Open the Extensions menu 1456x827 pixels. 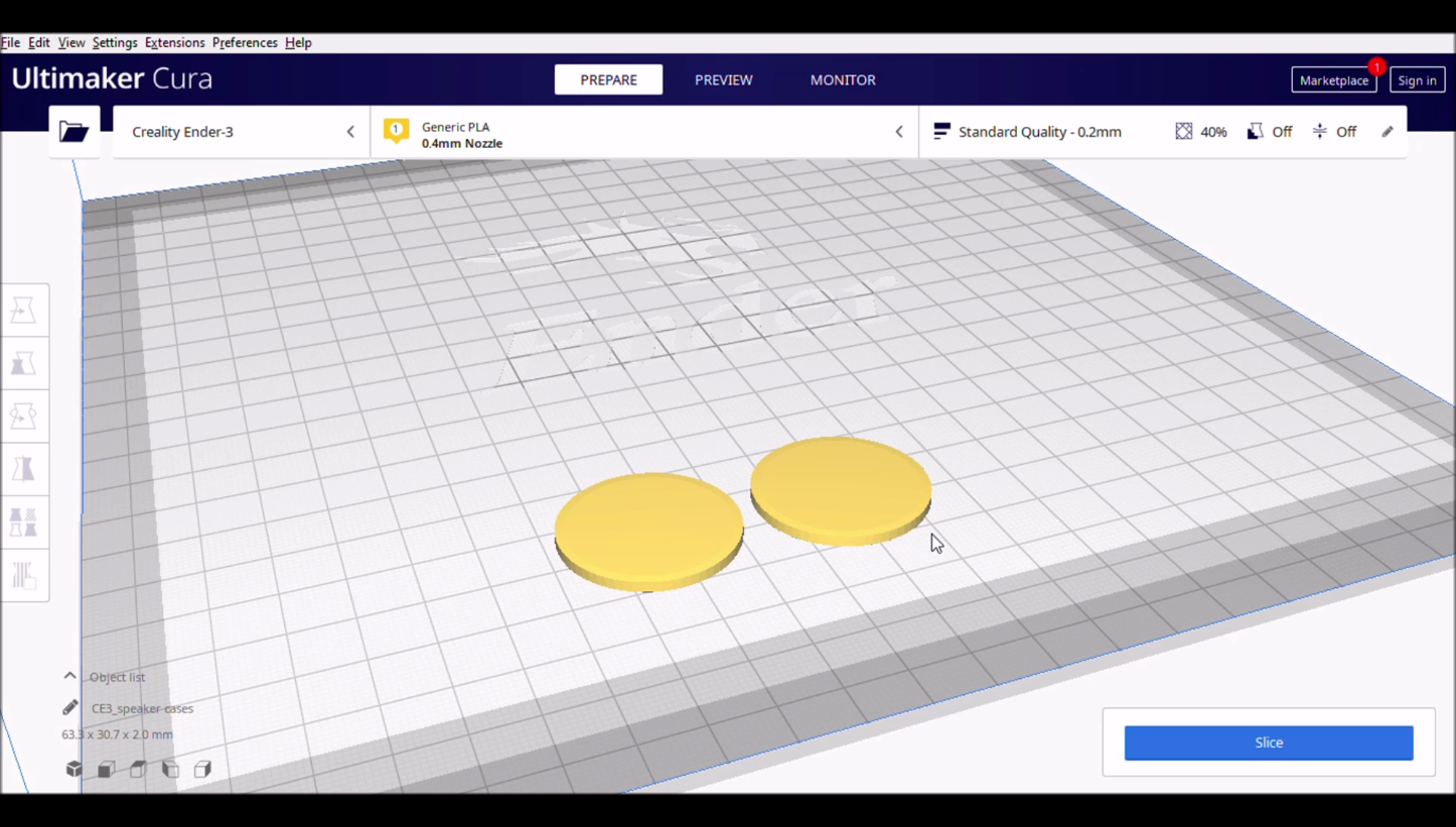pos(174,42)
